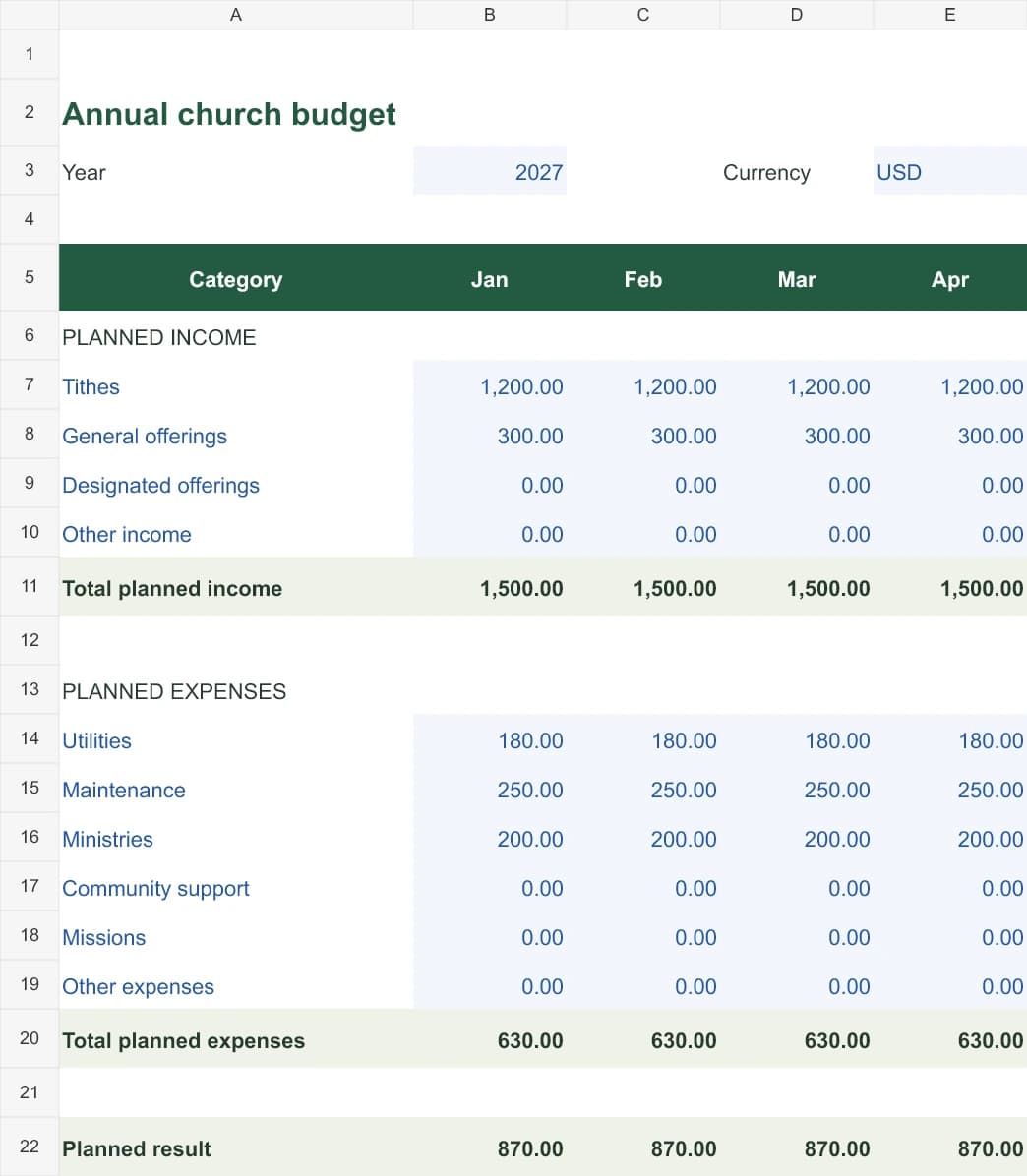Click the 'Jan' column heading cell
Viewport: 1027px width, 1176px height.
(490, 277)
